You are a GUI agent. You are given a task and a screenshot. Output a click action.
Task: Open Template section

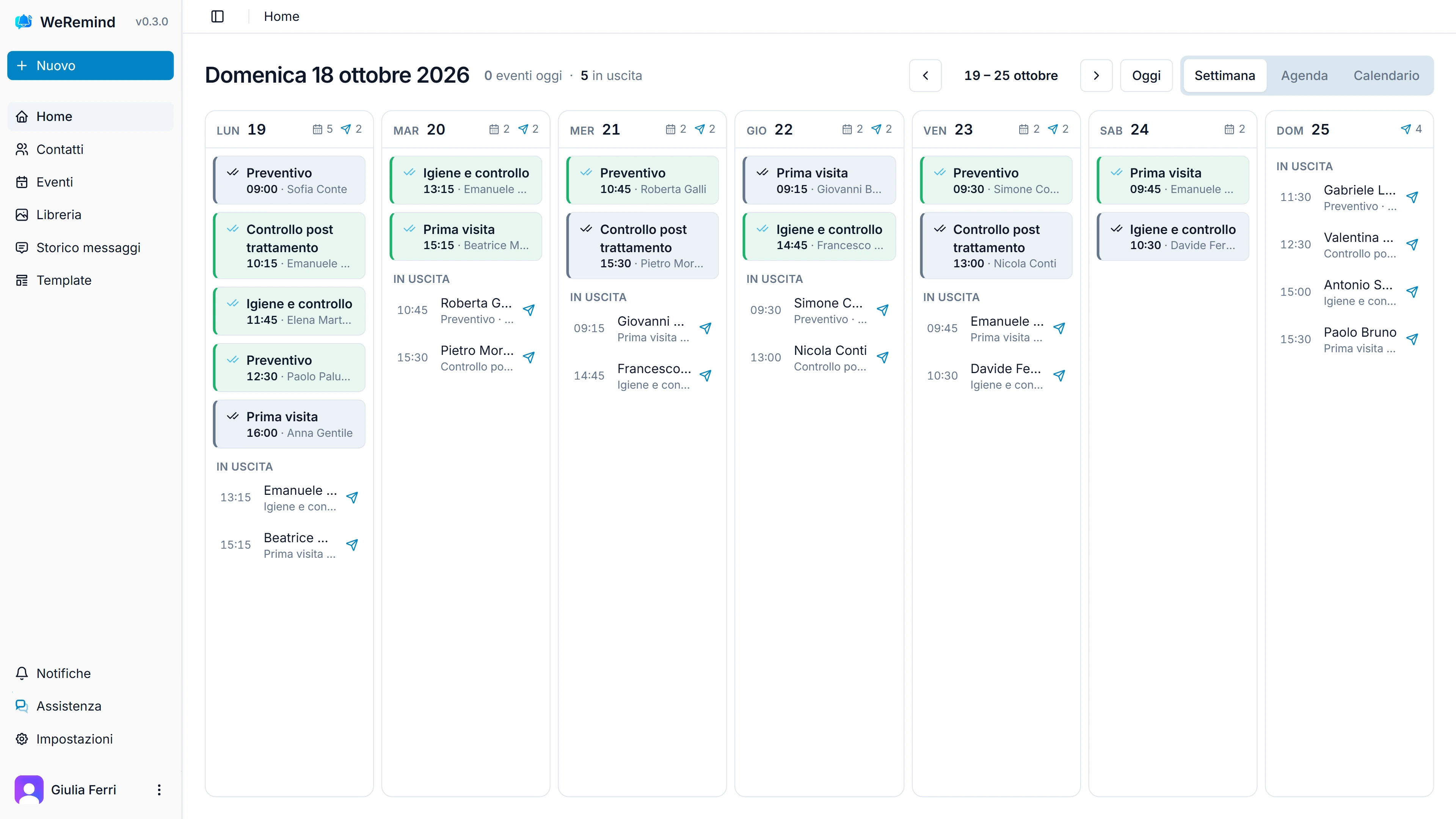tap(91, 280)
